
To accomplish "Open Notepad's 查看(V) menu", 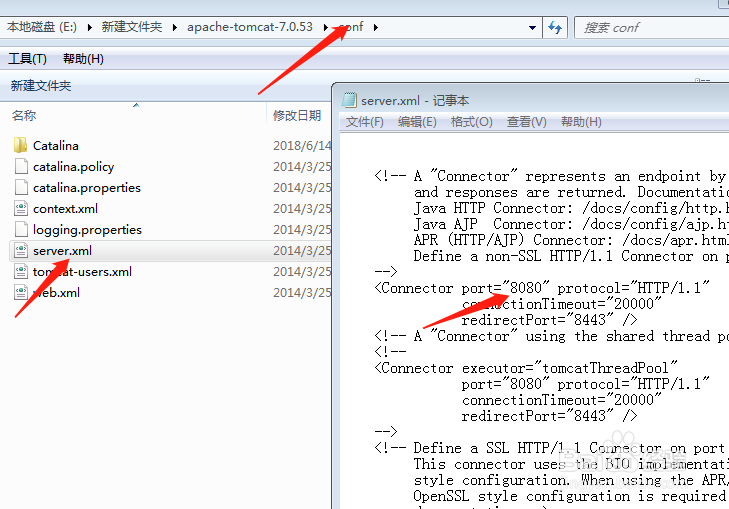I will pyautogui.click(x=526, y=122).
